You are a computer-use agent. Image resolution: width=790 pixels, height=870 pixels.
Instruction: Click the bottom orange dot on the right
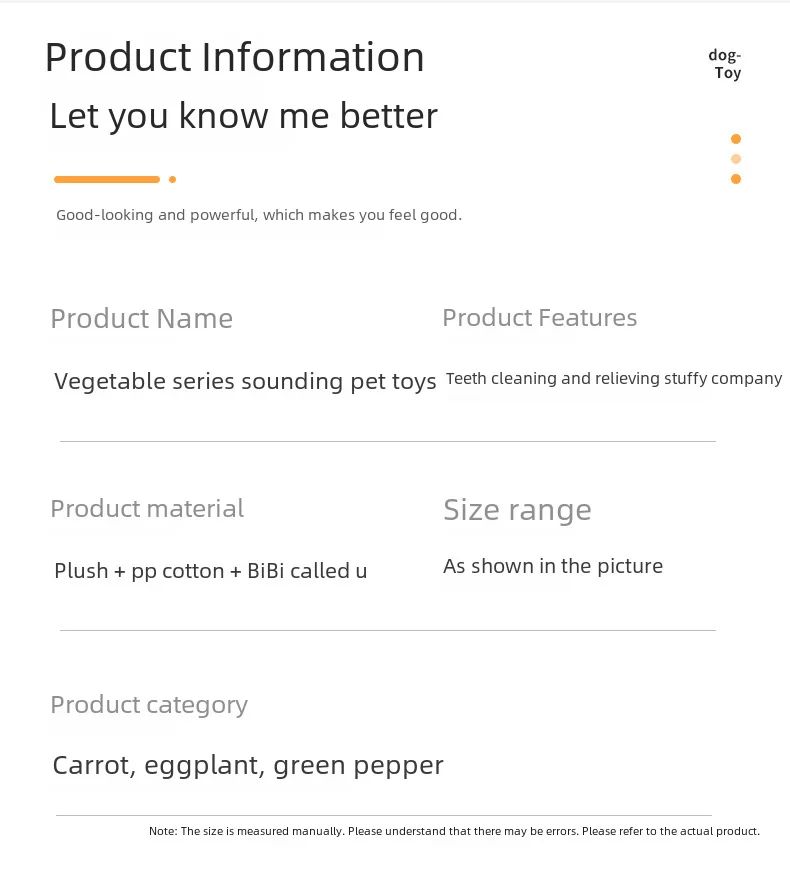(736, 179)
